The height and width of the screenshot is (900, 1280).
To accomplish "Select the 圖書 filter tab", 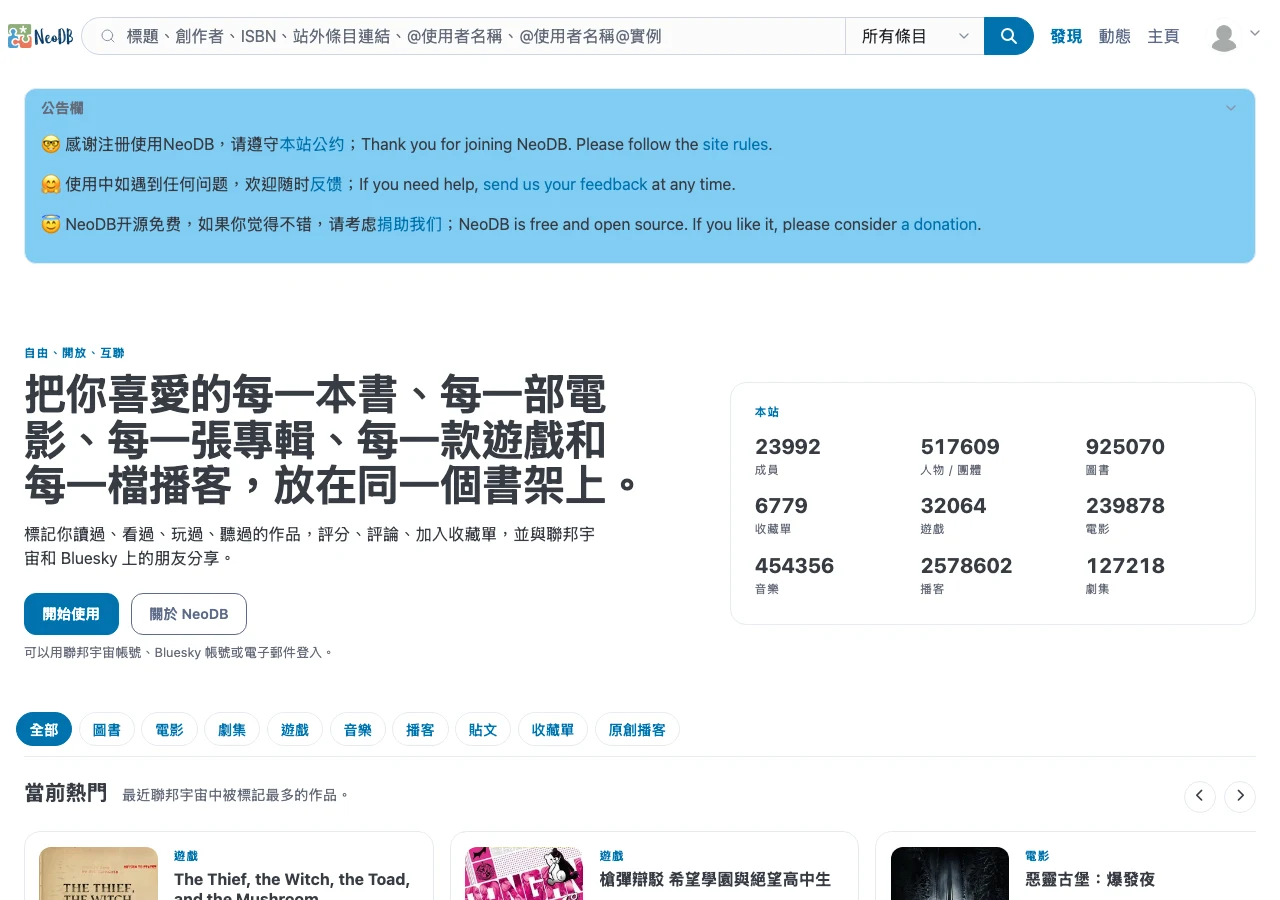I will pyautogui.click(x=107, y=730).
